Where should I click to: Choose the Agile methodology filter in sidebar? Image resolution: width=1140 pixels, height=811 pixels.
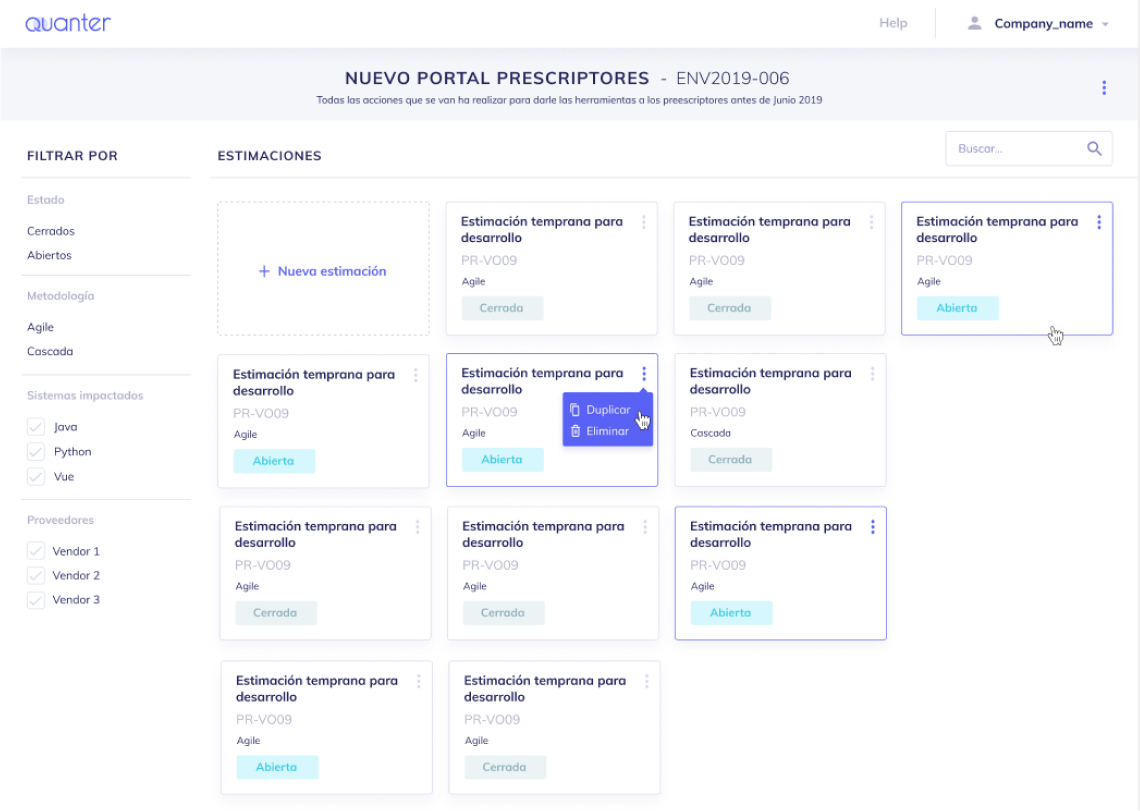41,327
